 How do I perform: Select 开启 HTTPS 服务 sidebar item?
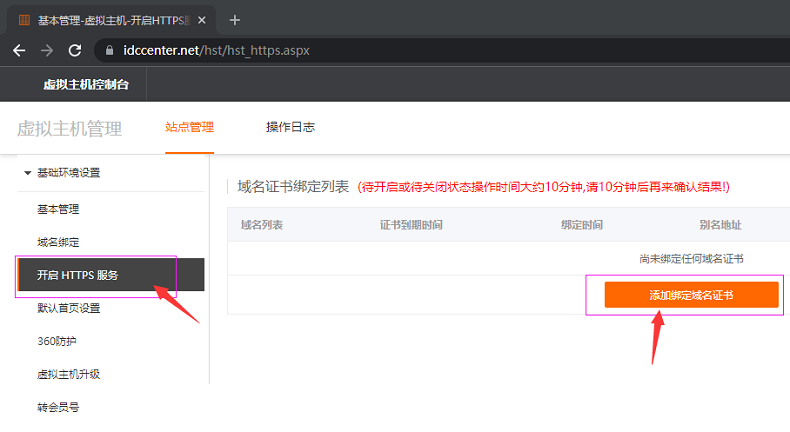click(78, 275)
